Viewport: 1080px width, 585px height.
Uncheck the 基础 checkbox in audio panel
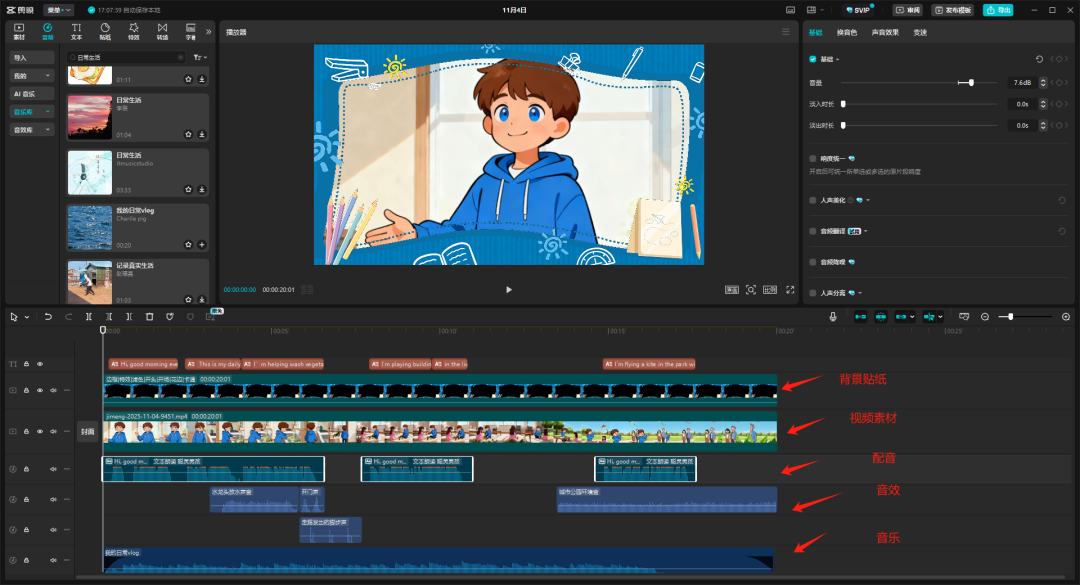[x=813, y=59]
